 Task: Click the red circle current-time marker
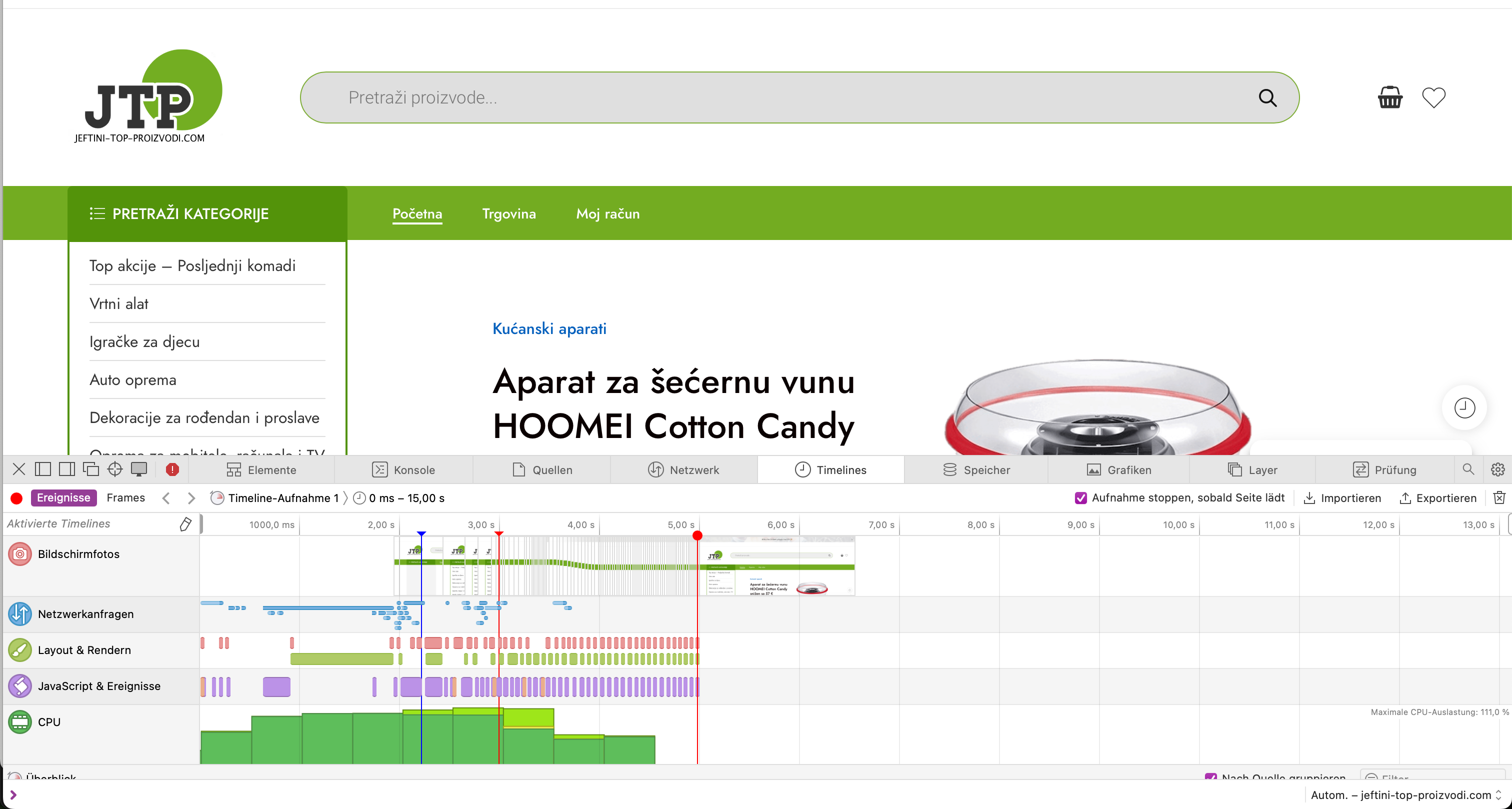697,535
